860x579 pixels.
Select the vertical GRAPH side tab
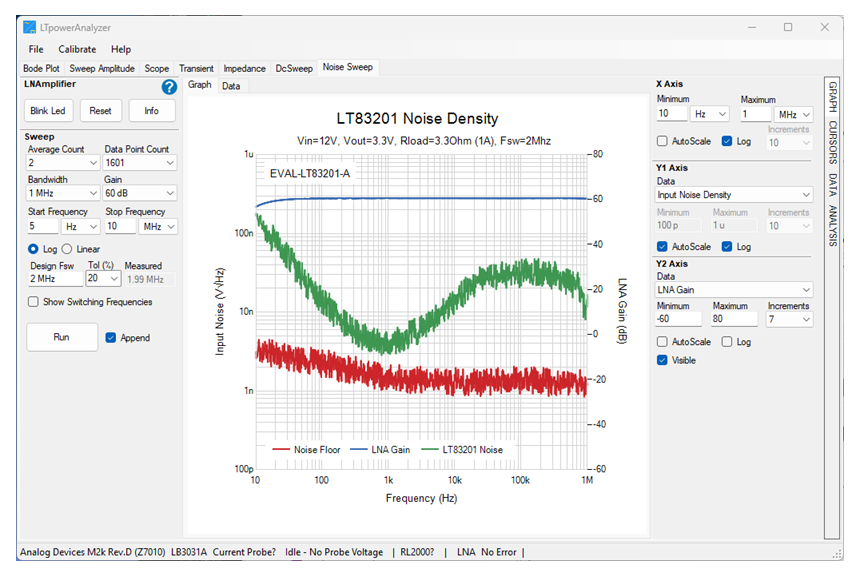click(x=833, y=97)
